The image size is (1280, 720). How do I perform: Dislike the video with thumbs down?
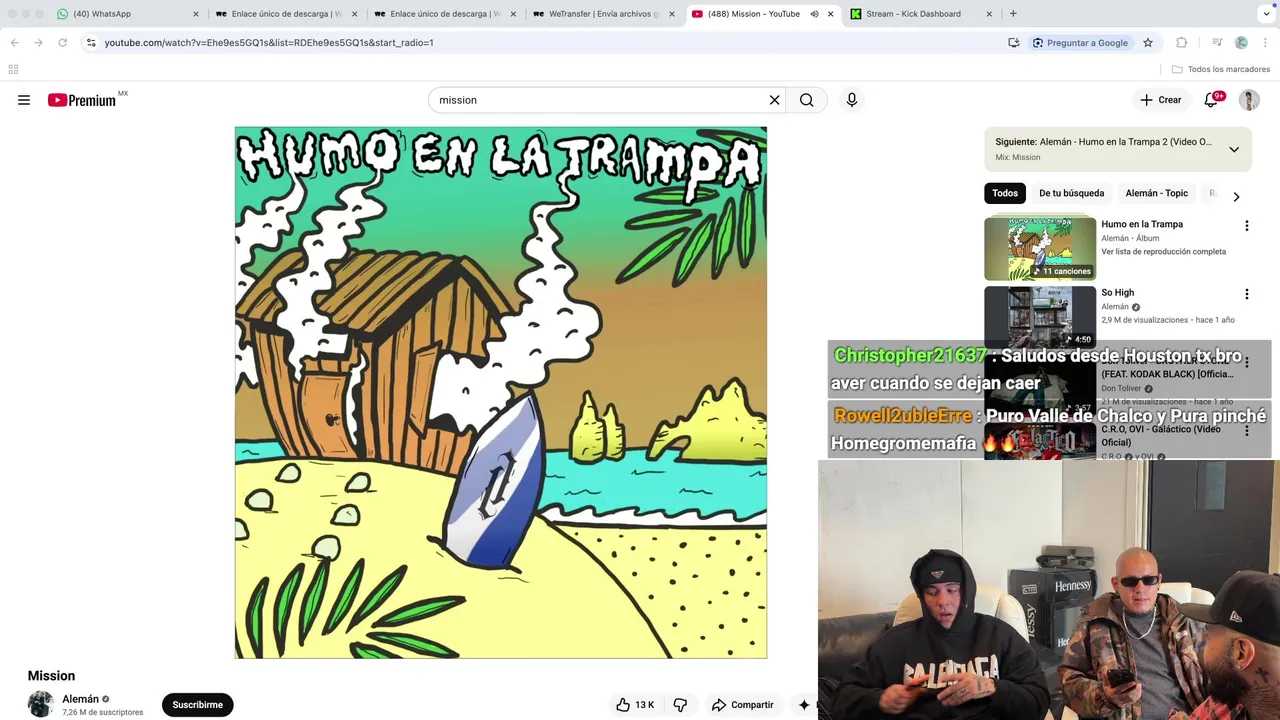tap(680, 705)
